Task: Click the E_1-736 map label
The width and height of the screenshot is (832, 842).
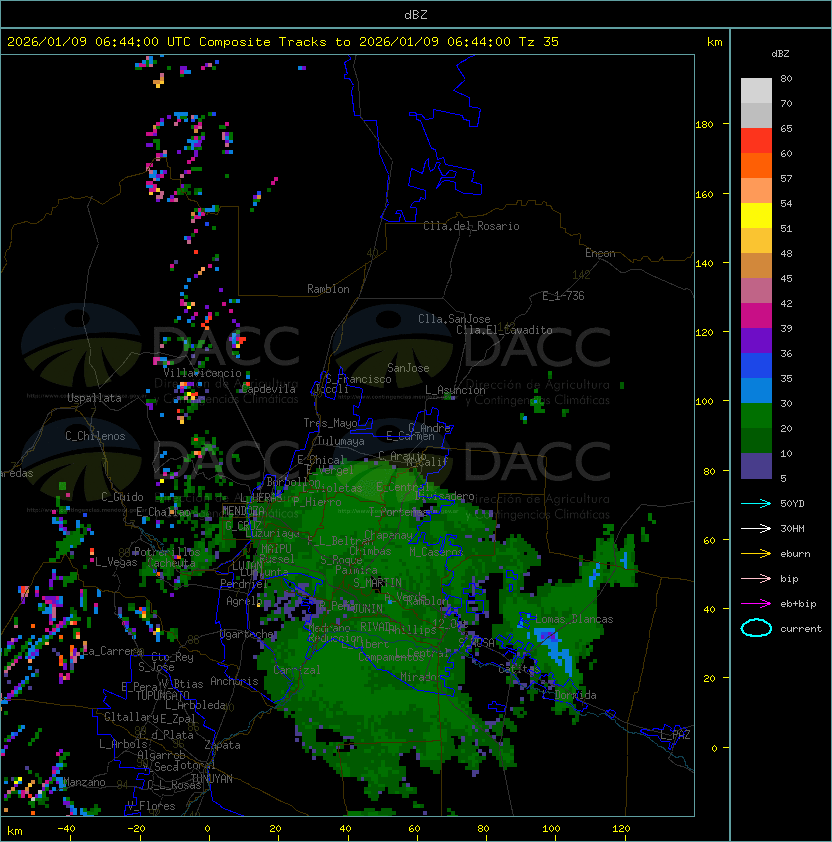Action: click(x=563, y=296)
